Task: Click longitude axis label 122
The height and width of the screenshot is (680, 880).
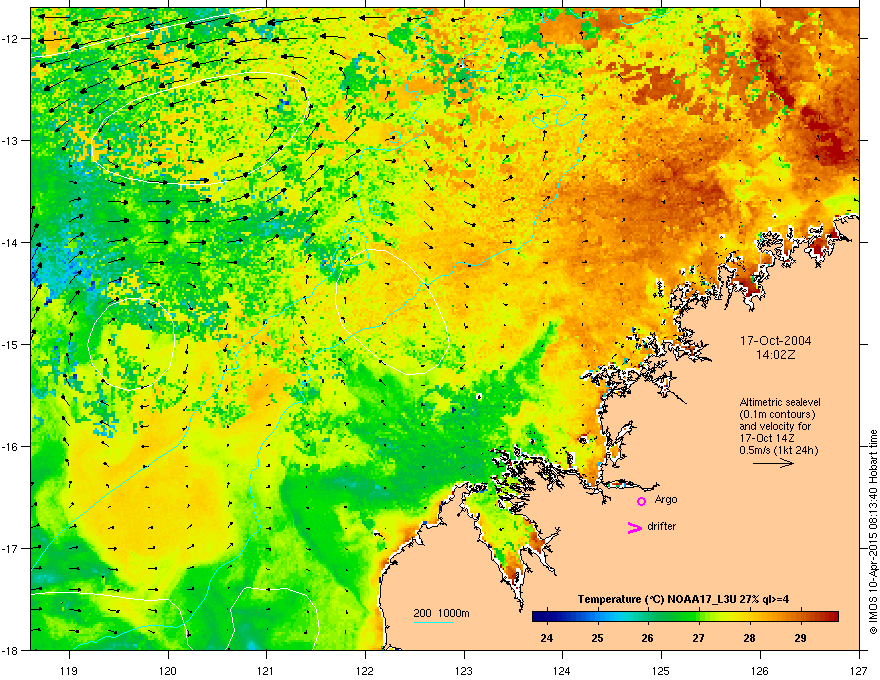Action: pyautogui.click(x=365, y=670)
